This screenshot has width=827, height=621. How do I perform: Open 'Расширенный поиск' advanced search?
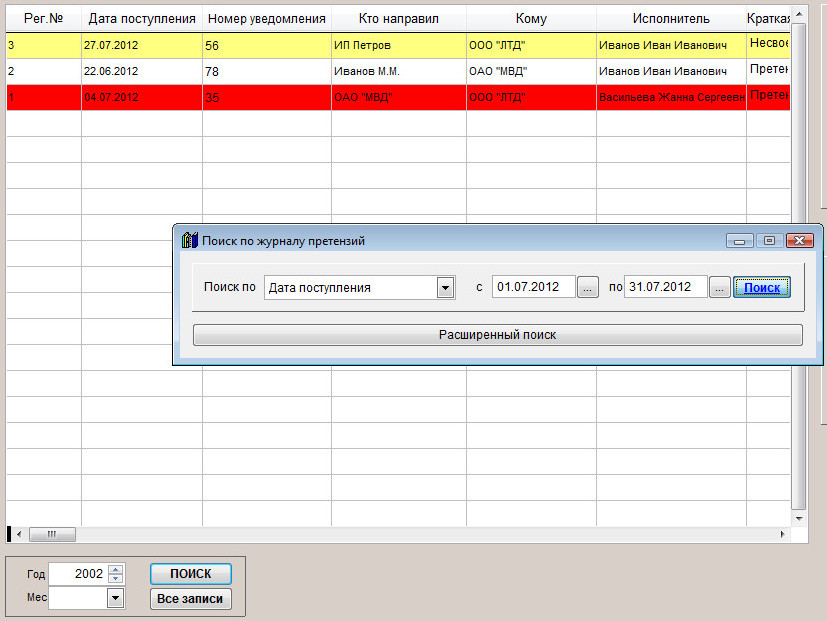pyautogui.click(x=497, y=335)
